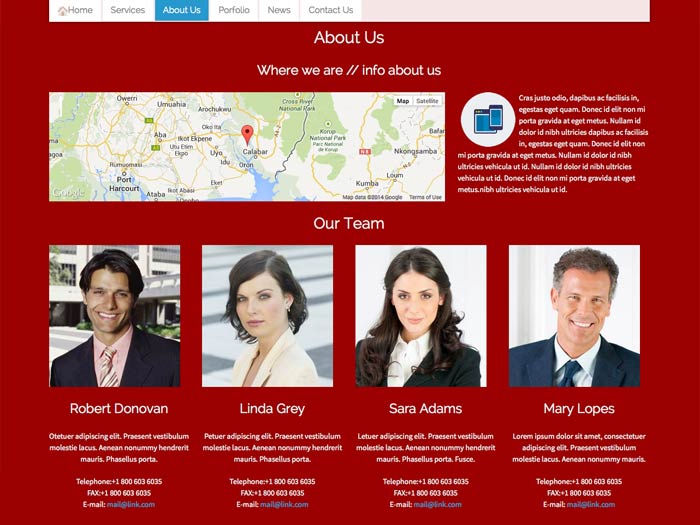The height and width of the screenshot is (525, 700).
Task: Click Sara Adams' email link
Action: 438,504
